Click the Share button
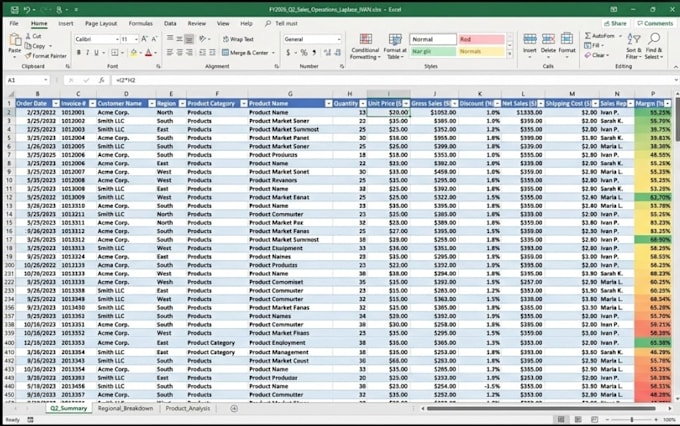Viewport: 680px width, 426px height. 615,23
